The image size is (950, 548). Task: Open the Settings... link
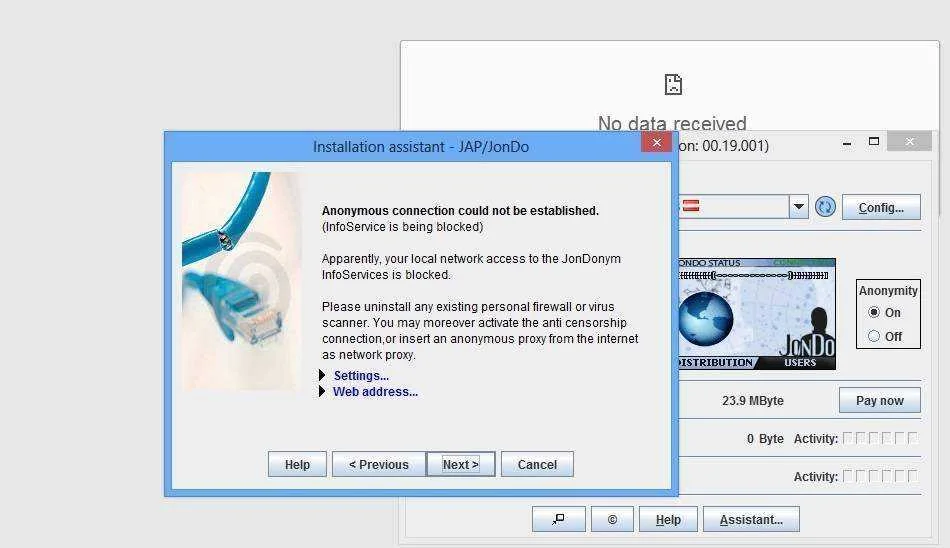point(361,376)
